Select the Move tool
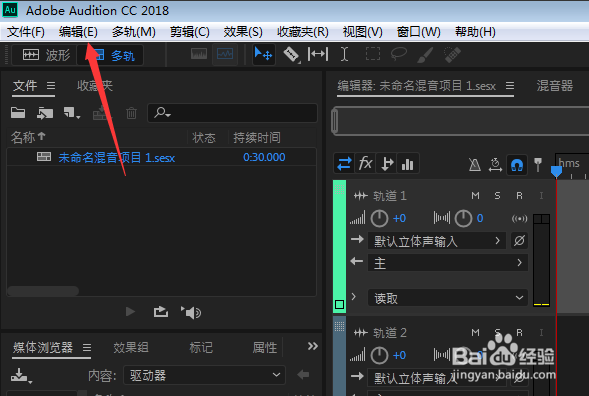 [x=263, y=54]
